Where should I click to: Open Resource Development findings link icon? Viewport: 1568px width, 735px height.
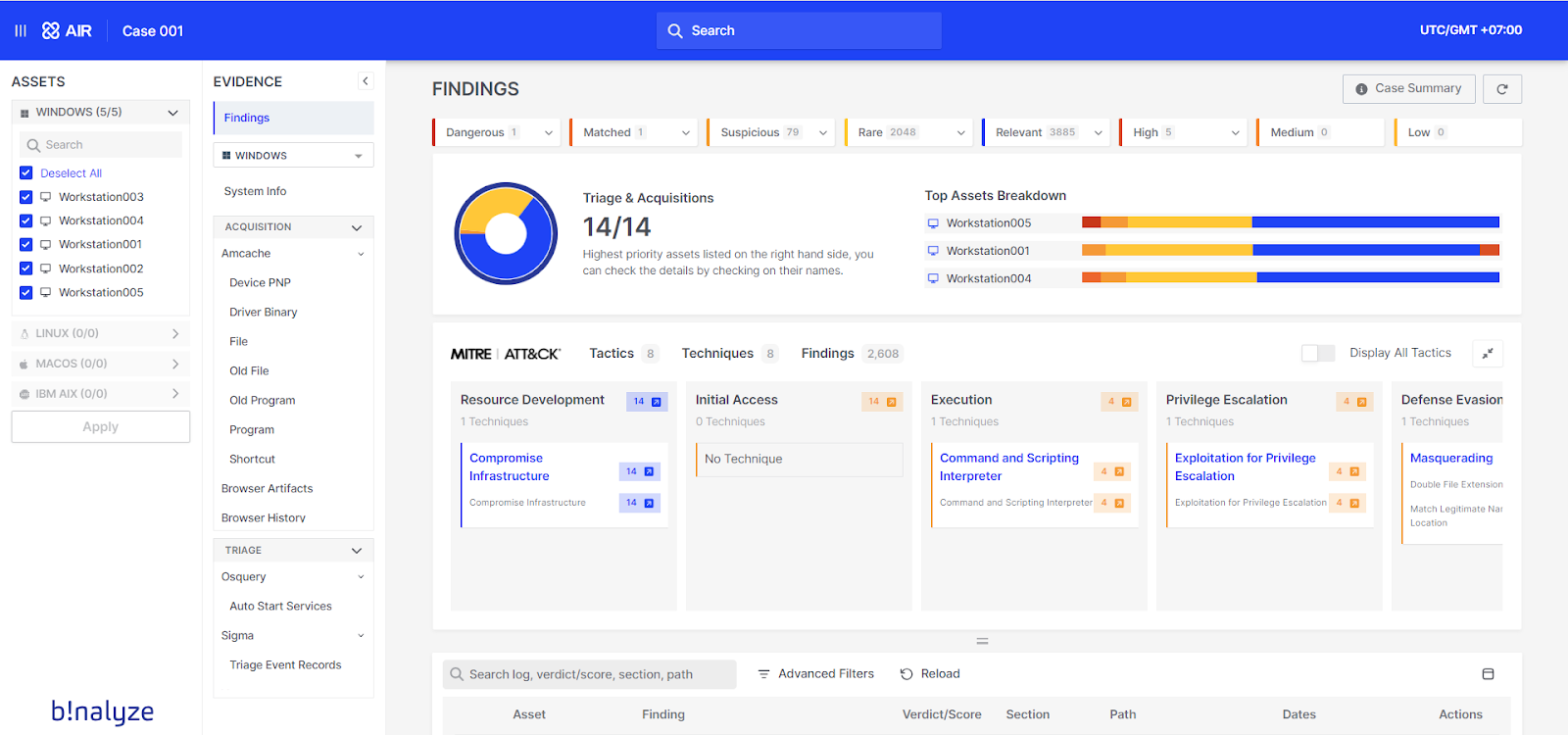657,402
